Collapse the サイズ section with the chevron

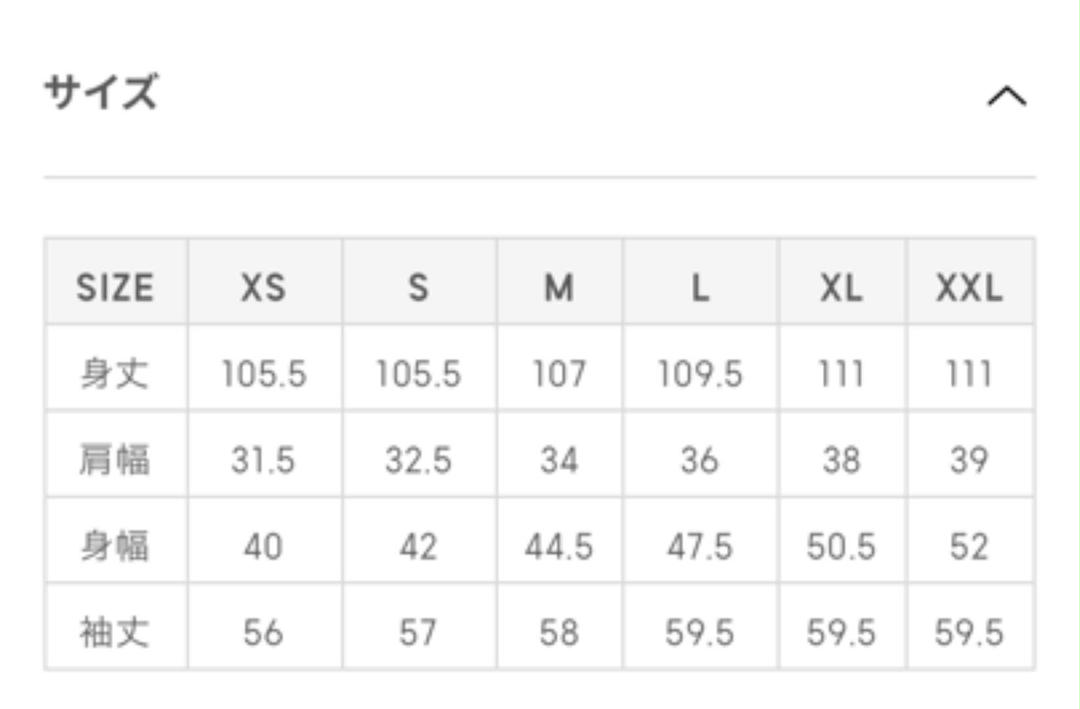pos(1007,96)
